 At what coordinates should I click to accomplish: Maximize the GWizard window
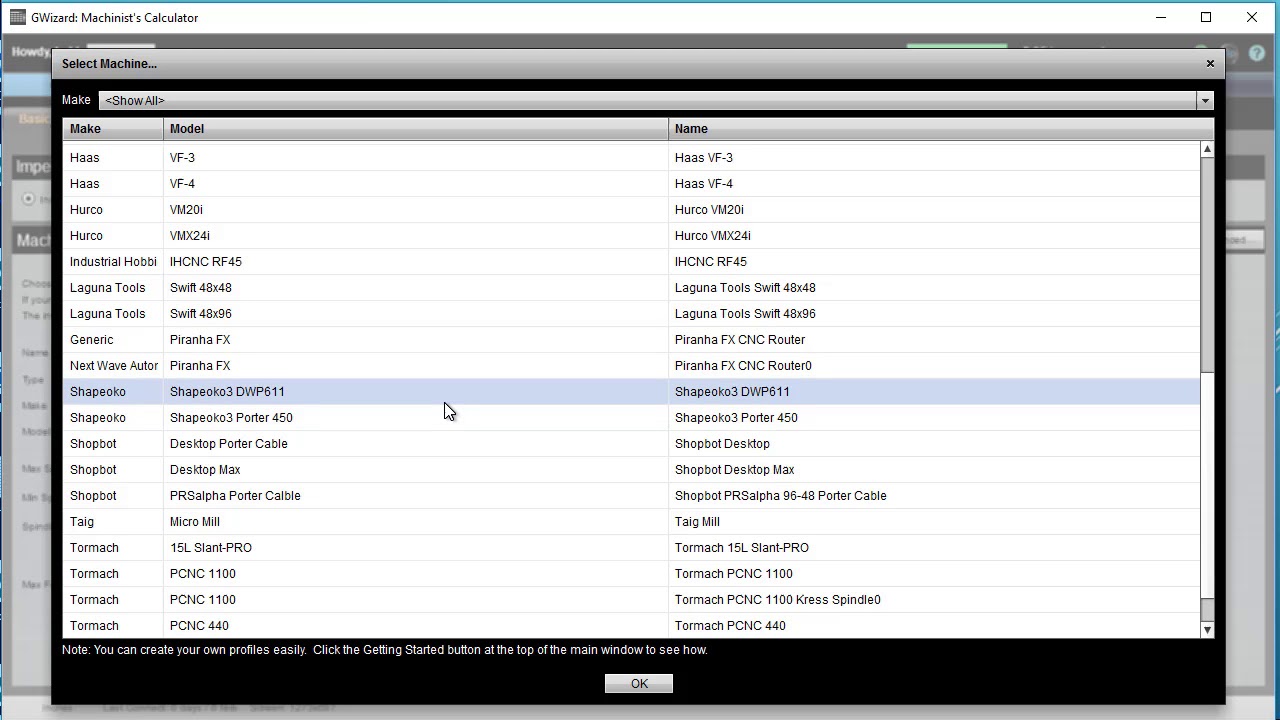tap(1206, 17)
